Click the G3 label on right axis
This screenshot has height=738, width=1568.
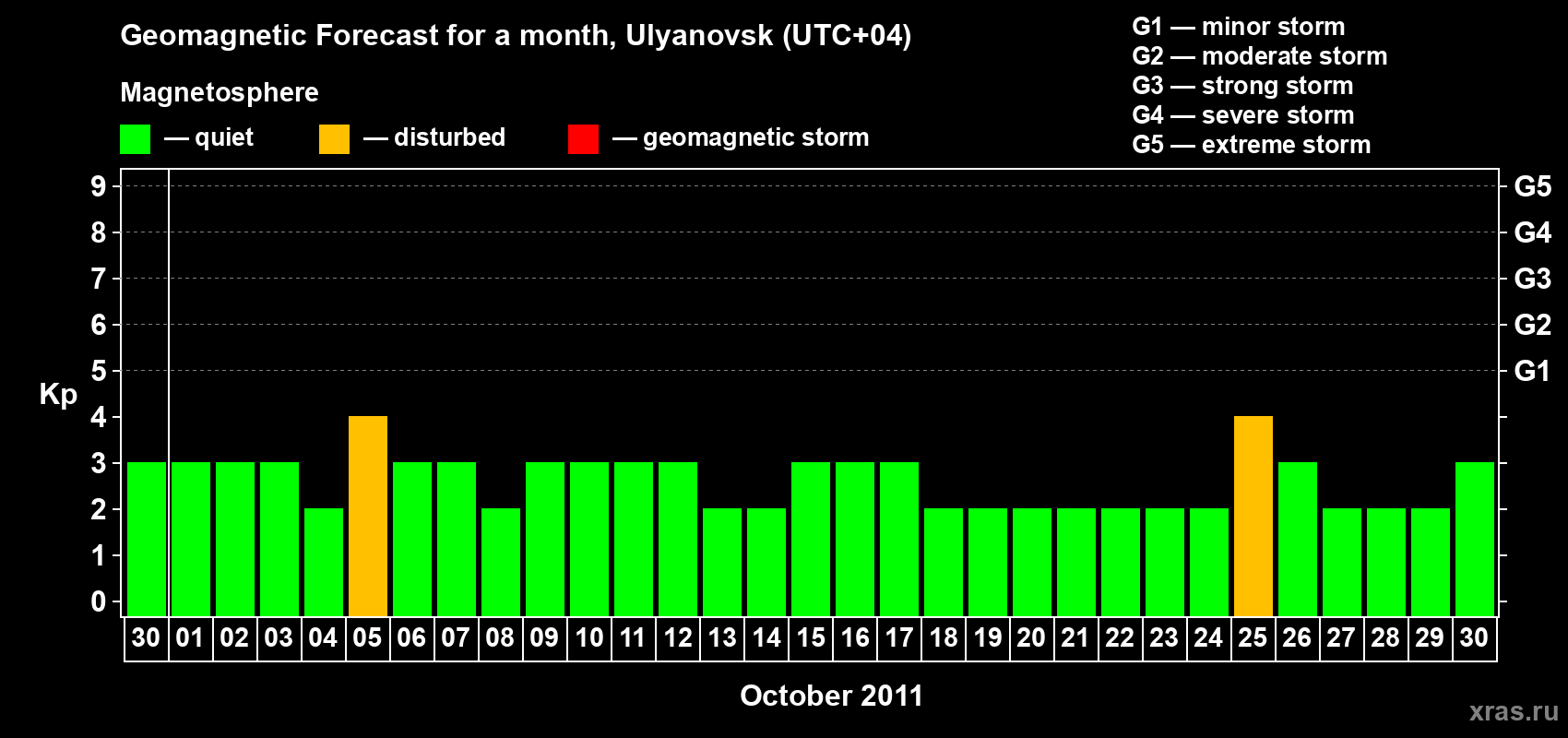click(1533, 279)
